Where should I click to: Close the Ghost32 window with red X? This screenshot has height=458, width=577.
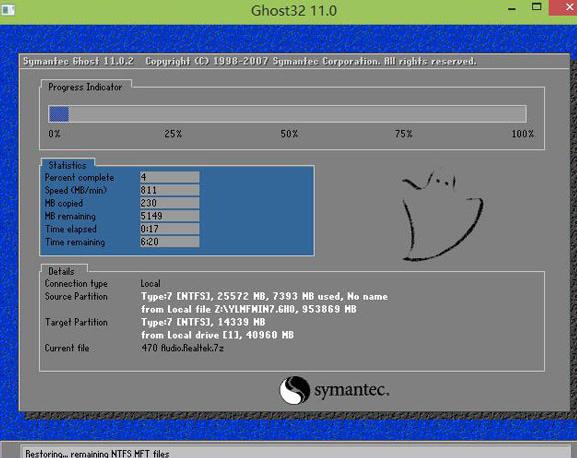[x=563, y=8]
